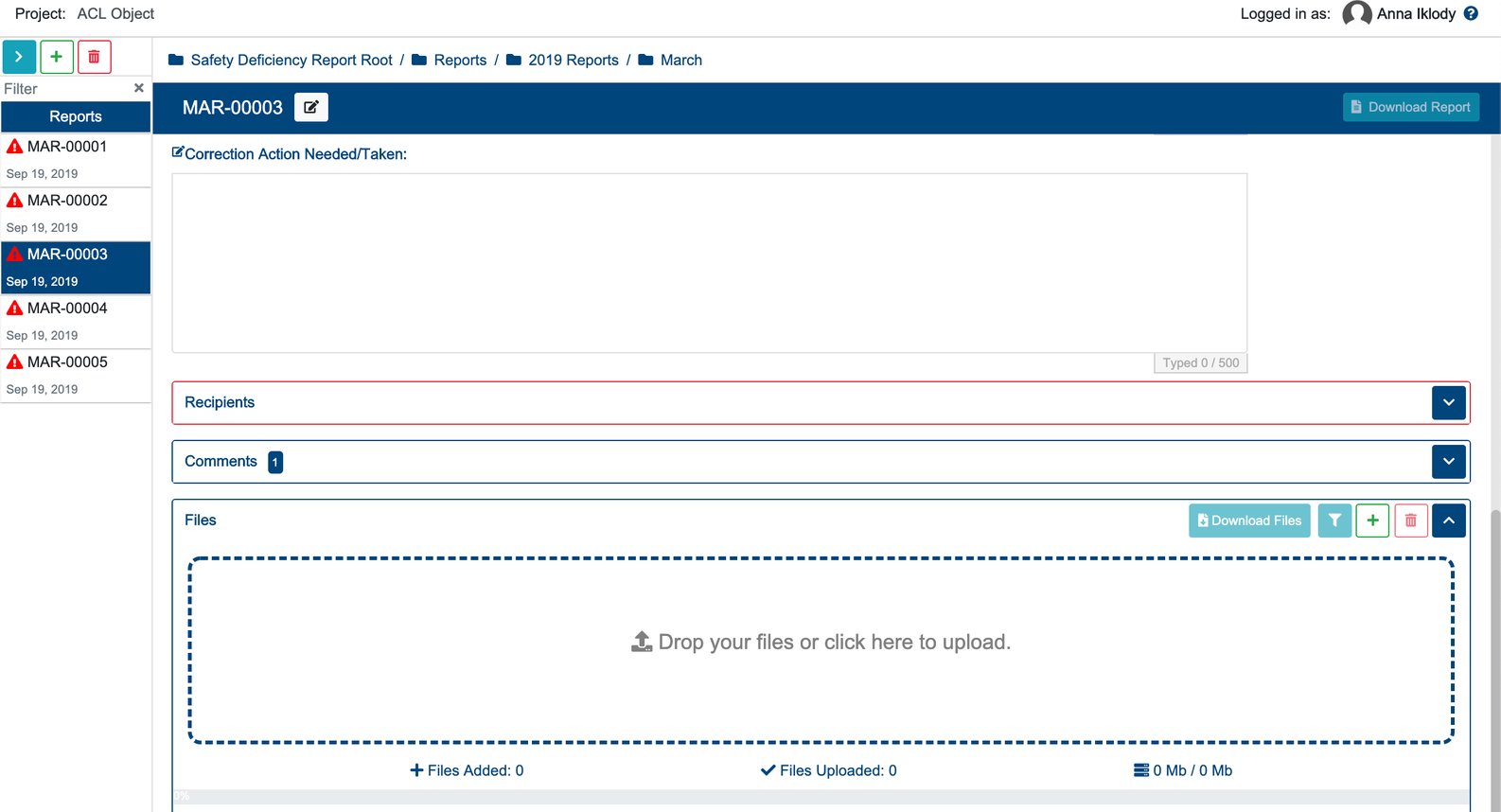
Task: Click the page vertical scrollbar
Action: click(1495, 661)
